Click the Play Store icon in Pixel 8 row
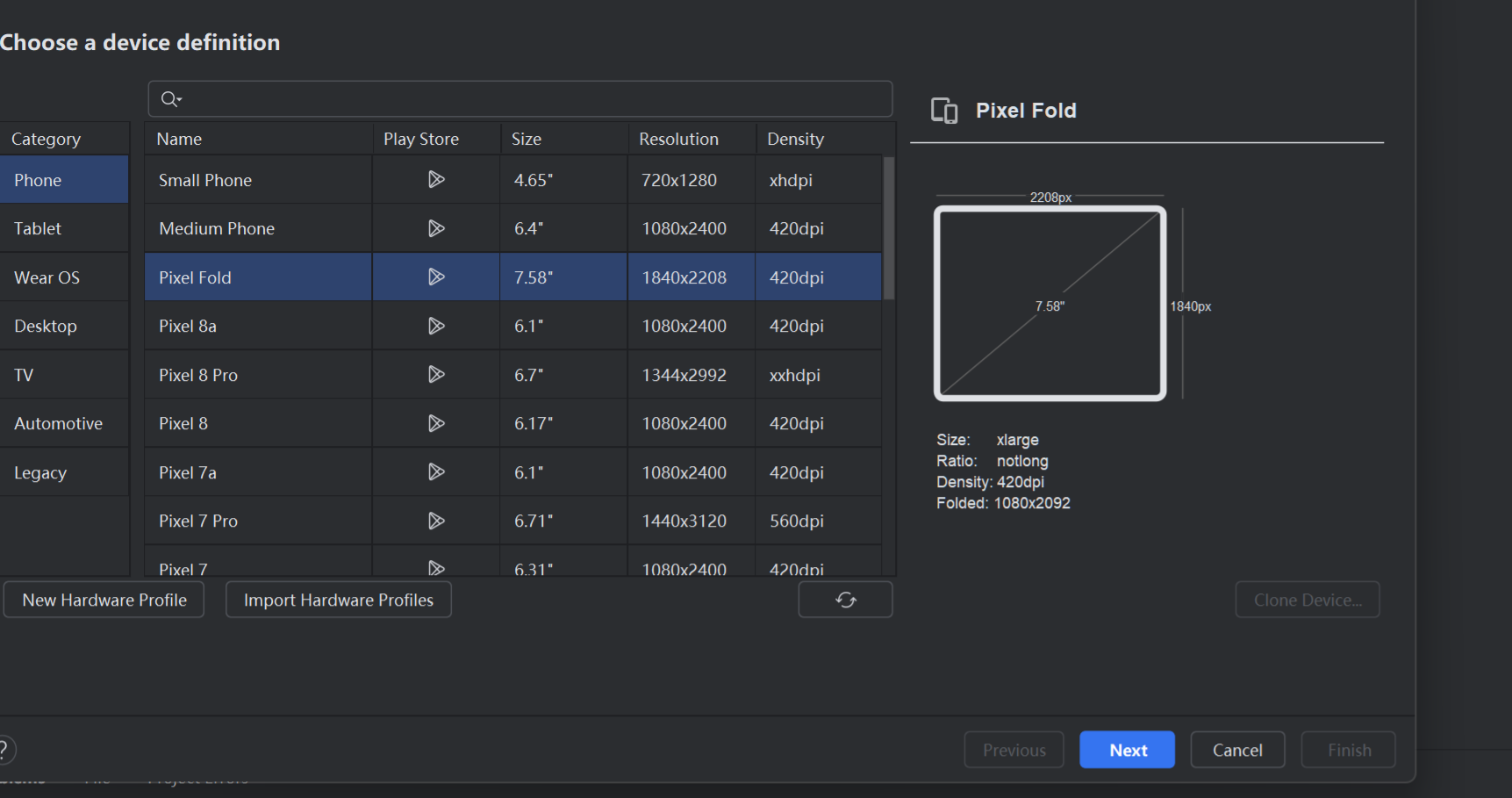 [436, 423]
